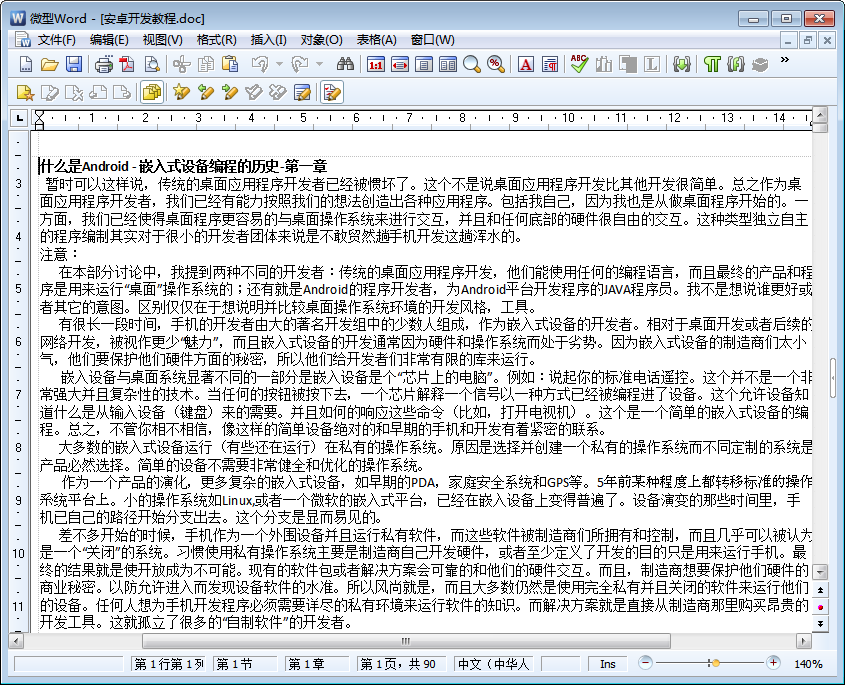The width and height of the screenshot is (845, 685).
Task: Fit page width view icon
Action: point(400,65)
